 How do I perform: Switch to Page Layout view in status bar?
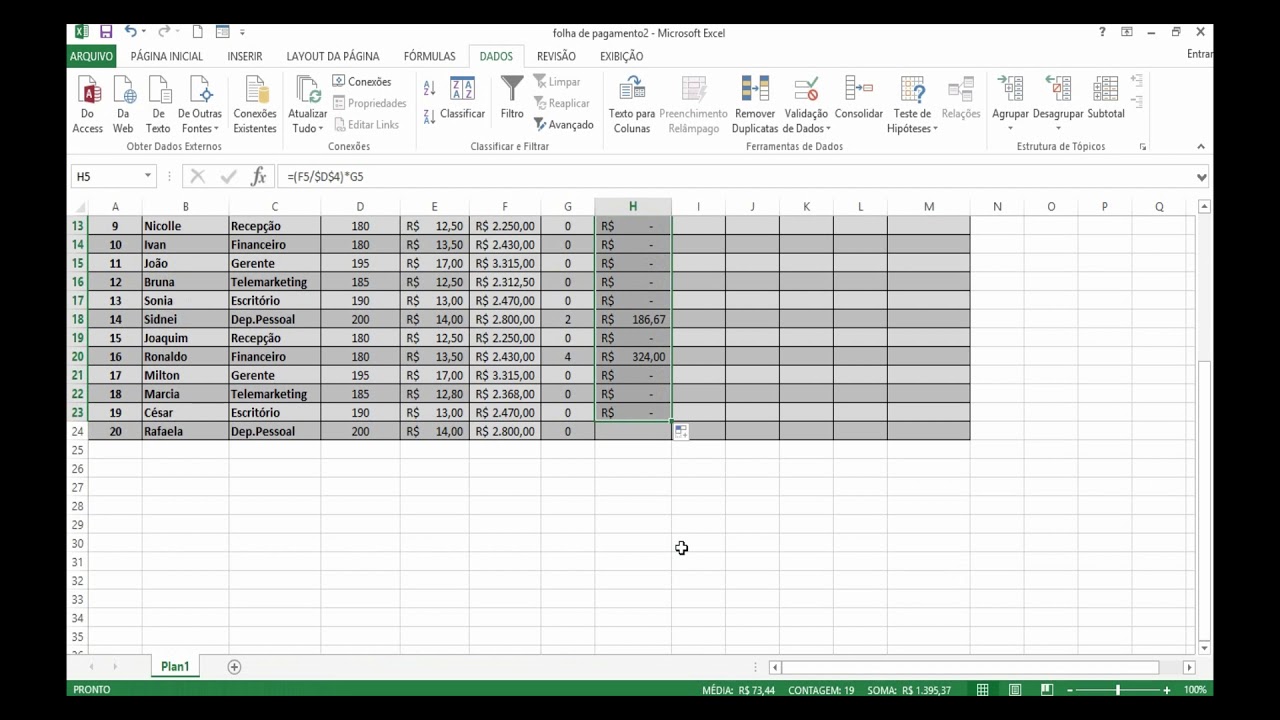[x=1015, y=690]
